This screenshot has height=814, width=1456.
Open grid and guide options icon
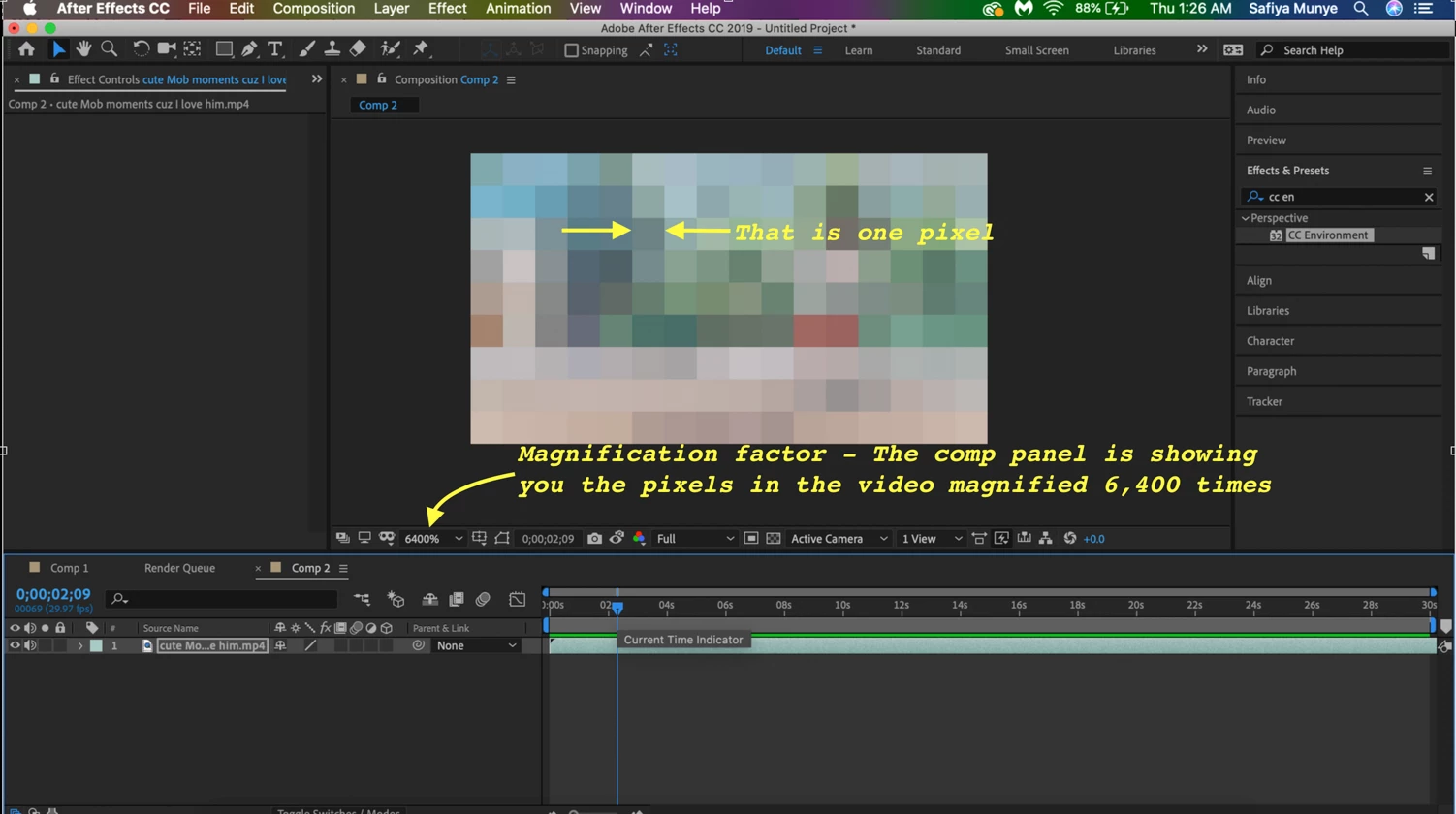click(479, 539)
